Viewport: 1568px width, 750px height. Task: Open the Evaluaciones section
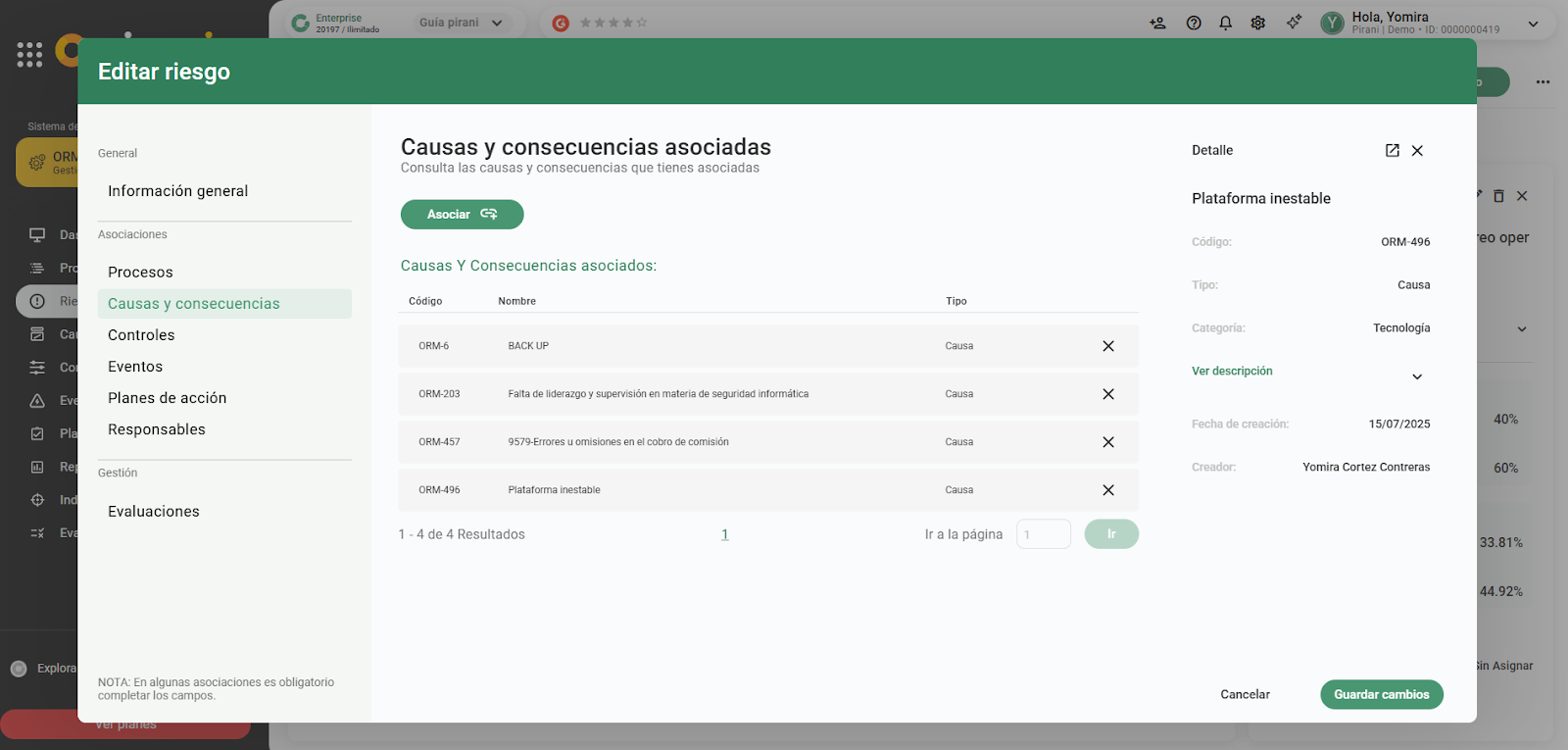pos(154,512)
